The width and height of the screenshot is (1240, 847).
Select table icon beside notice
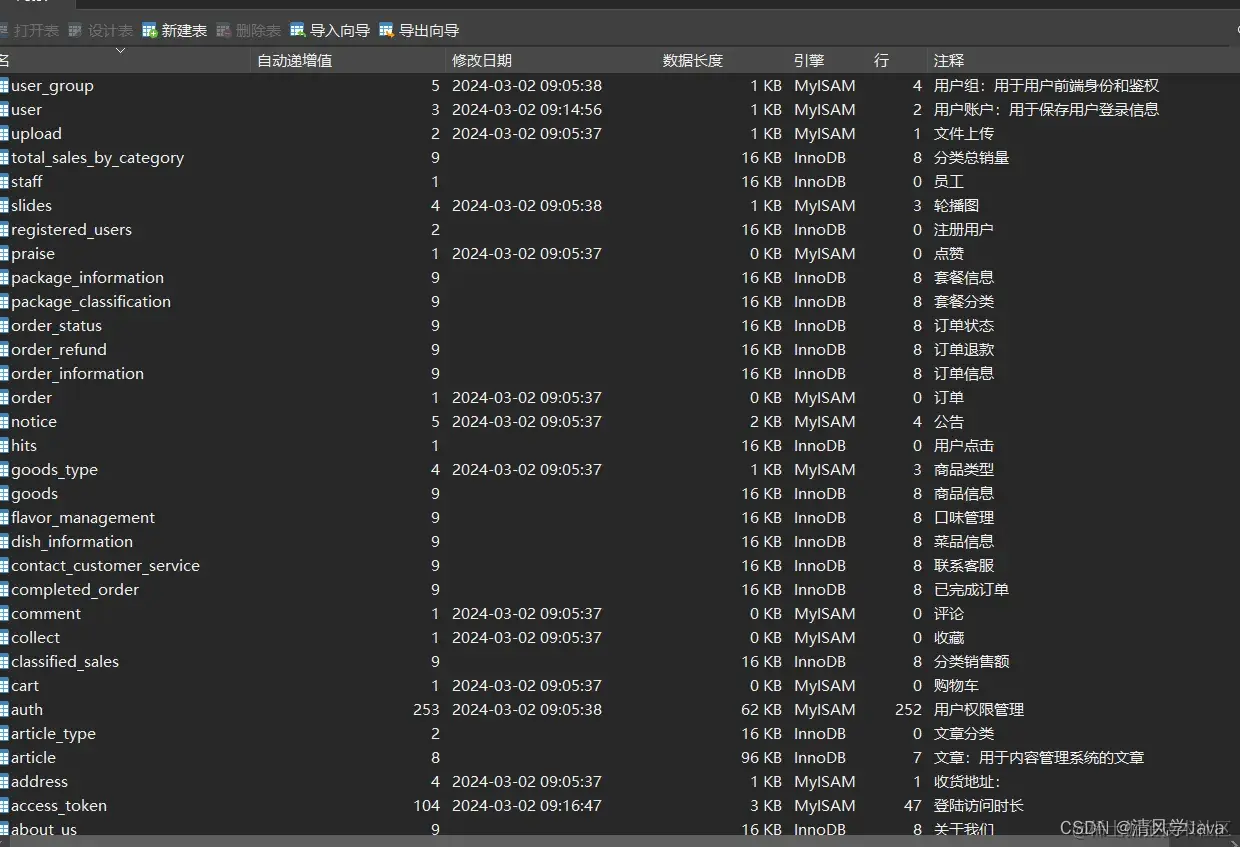click(x=4, y=422)
